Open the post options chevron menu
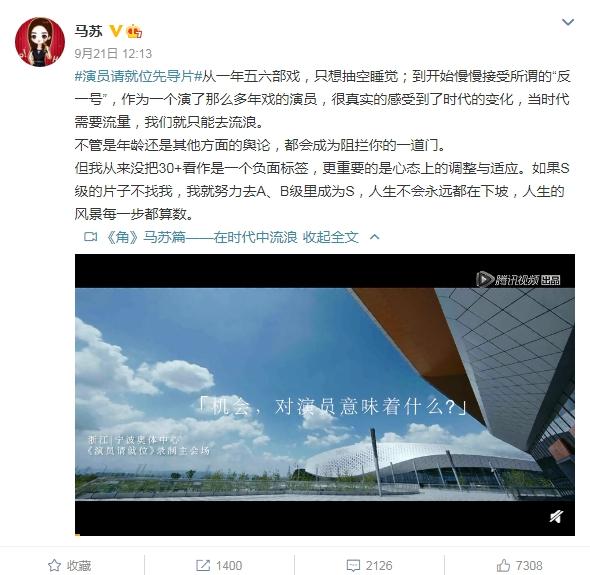 [x=567, y=22]
